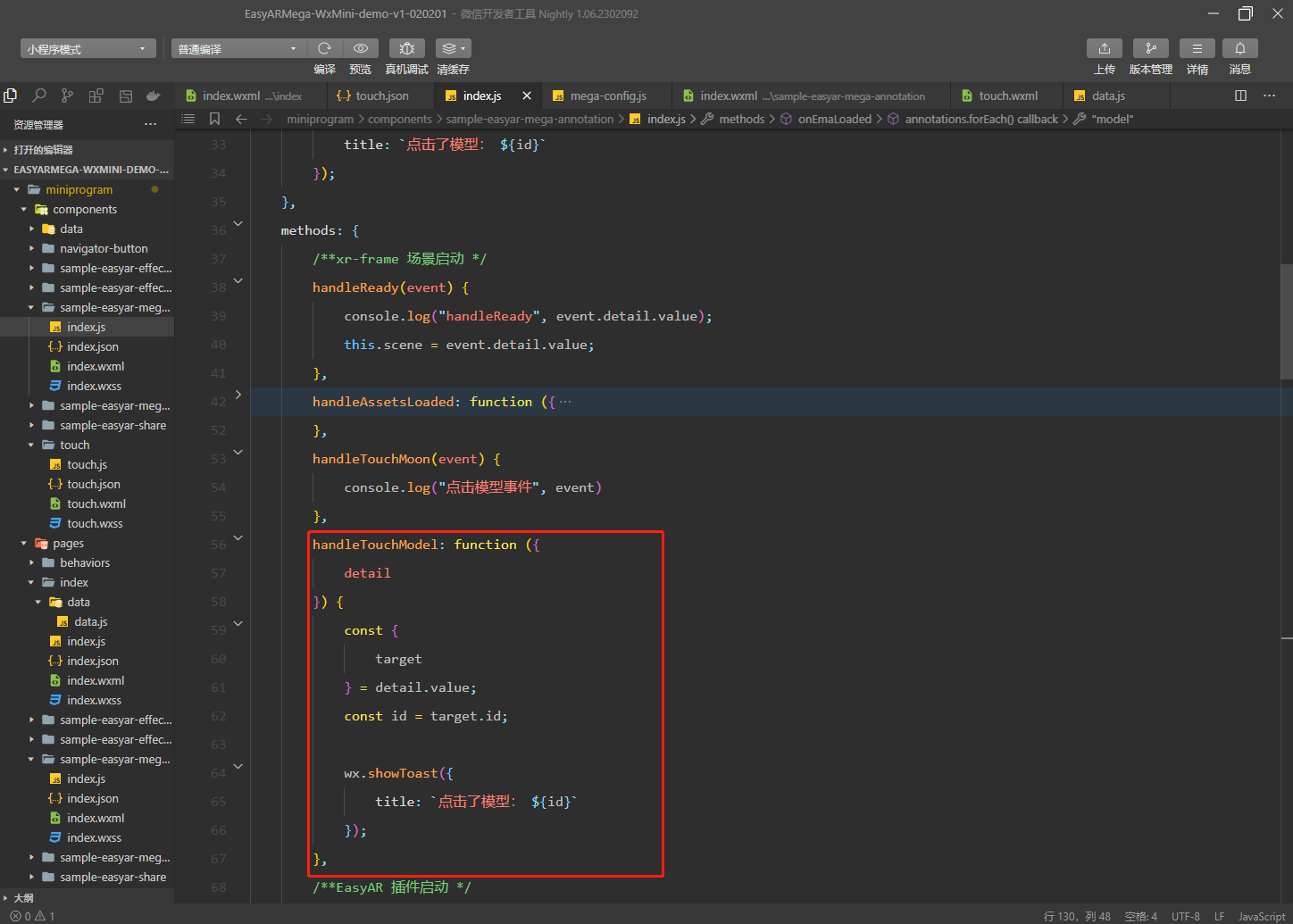The height and width of the screenshot is (924, 1293).
Task: Toggle the outline list icon in breadcrumb bar
Action: [188, 119]
